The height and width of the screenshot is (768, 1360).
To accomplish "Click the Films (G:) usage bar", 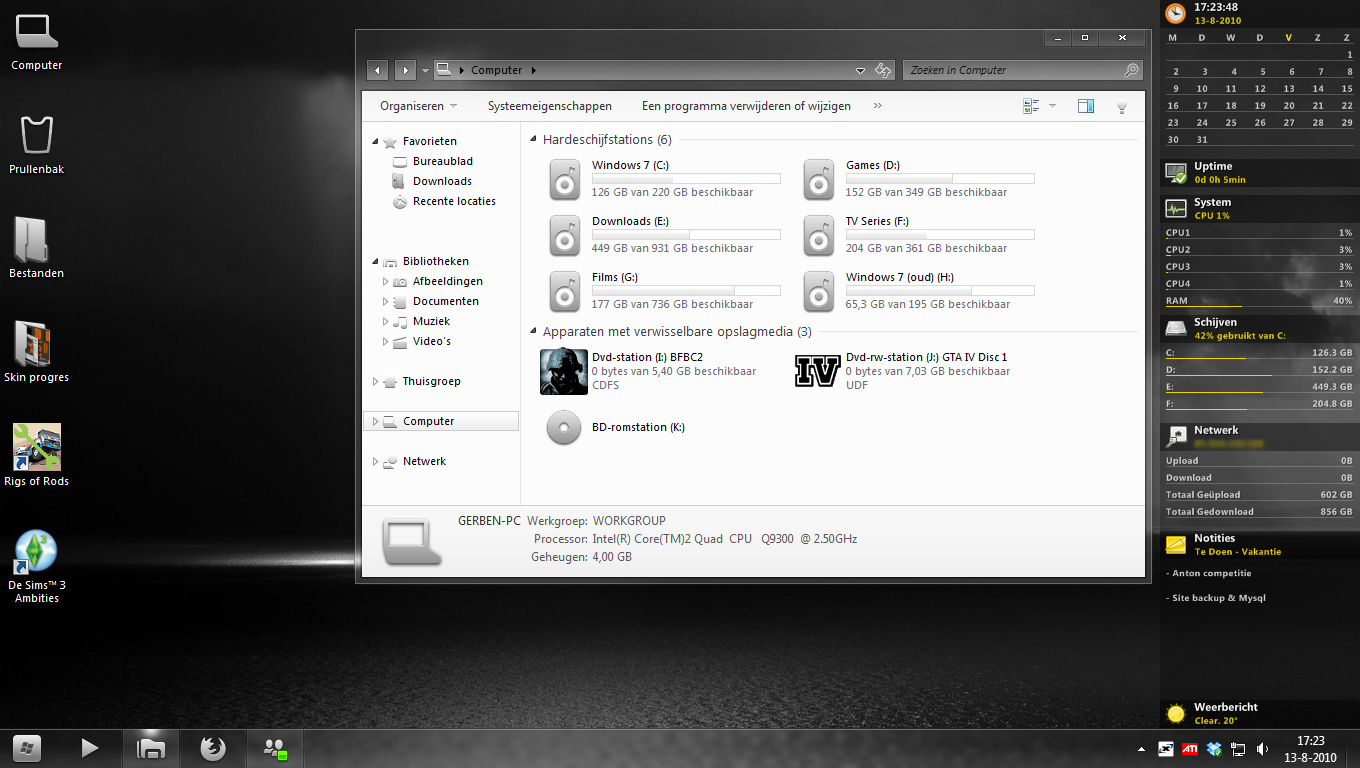I will (686, 291).
